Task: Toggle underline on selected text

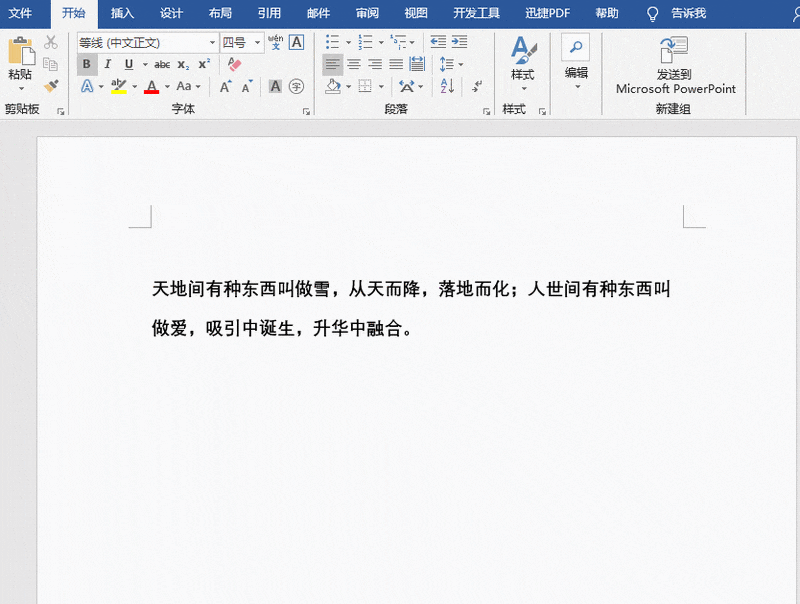Action: pos(128,65)
